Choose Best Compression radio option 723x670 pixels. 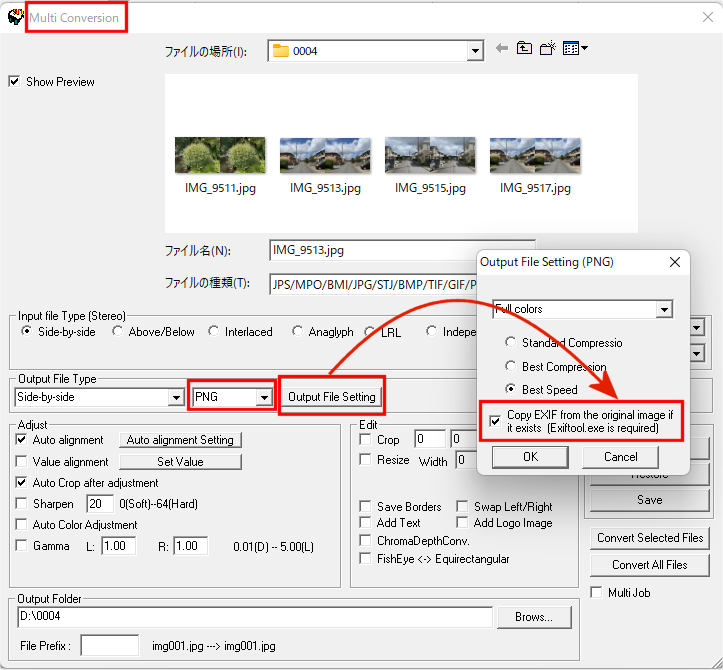(510, 366)
